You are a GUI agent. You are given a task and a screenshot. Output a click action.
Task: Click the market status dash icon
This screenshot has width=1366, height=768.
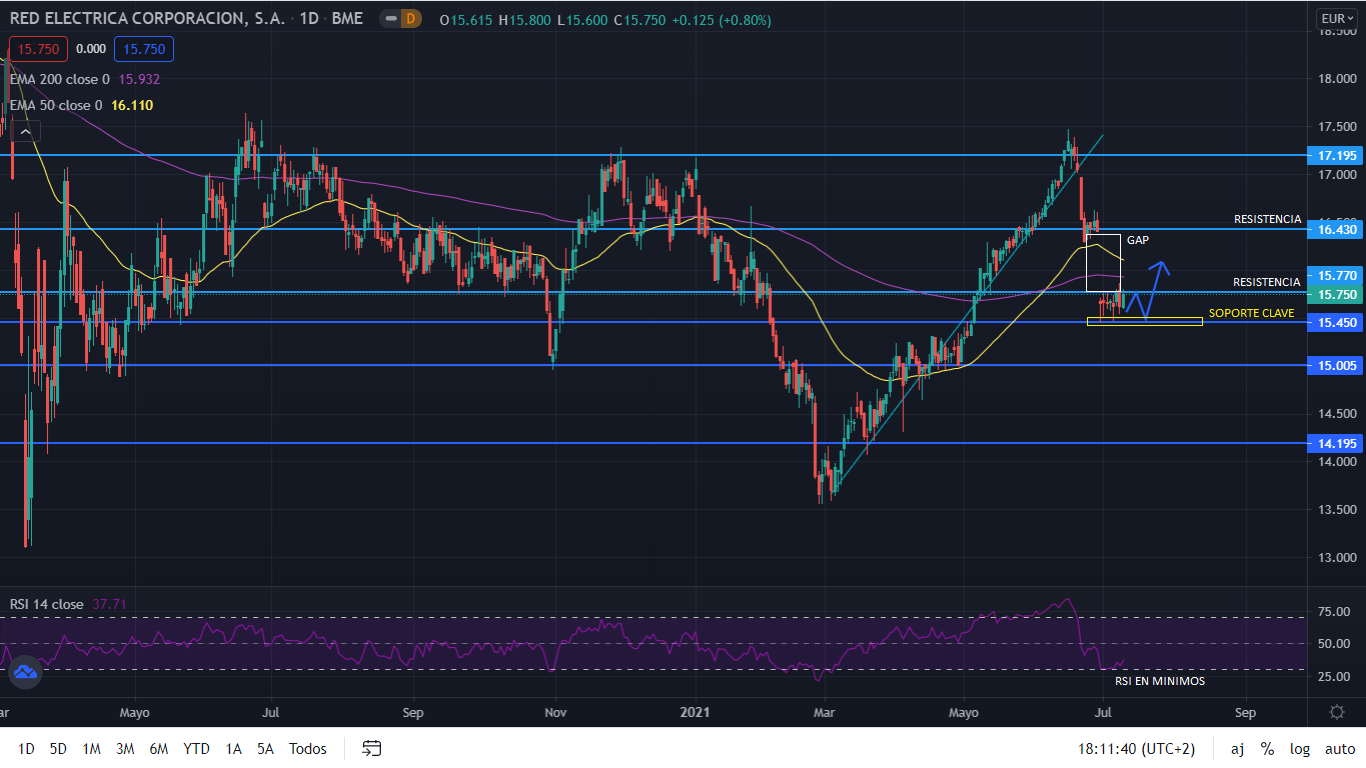click(x=387, y=19)
